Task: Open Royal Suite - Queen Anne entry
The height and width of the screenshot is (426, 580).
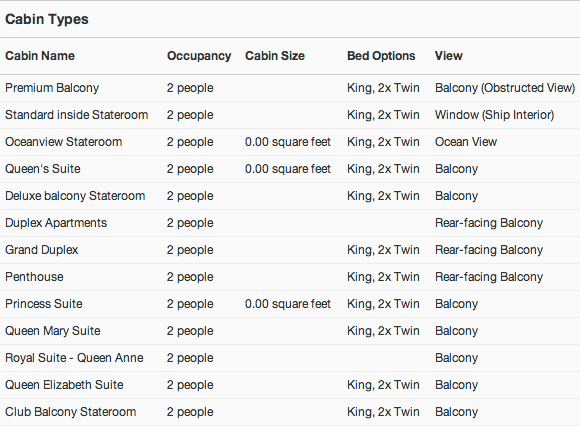Action: [x=74, y=358]
